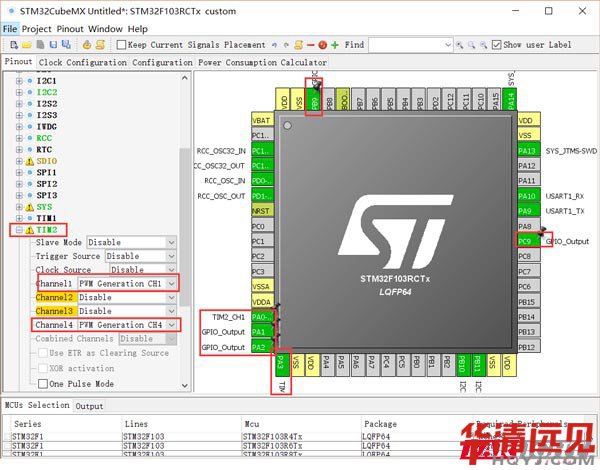Toggle the Show user Label checkbox
This screenshot has height=470, width=600.
496,45
